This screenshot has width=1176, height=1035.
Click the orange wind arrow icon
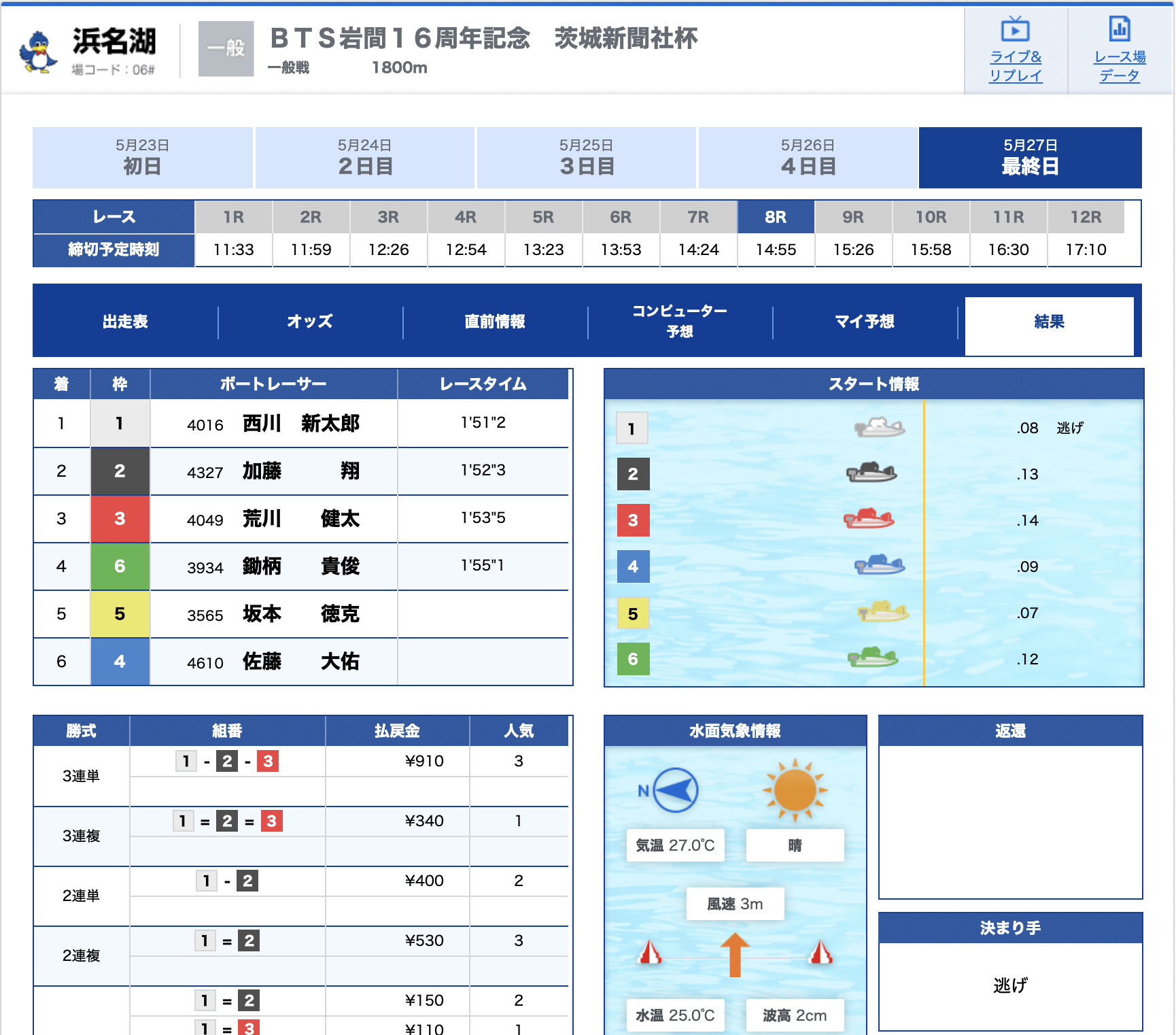[x=735, y=954]
